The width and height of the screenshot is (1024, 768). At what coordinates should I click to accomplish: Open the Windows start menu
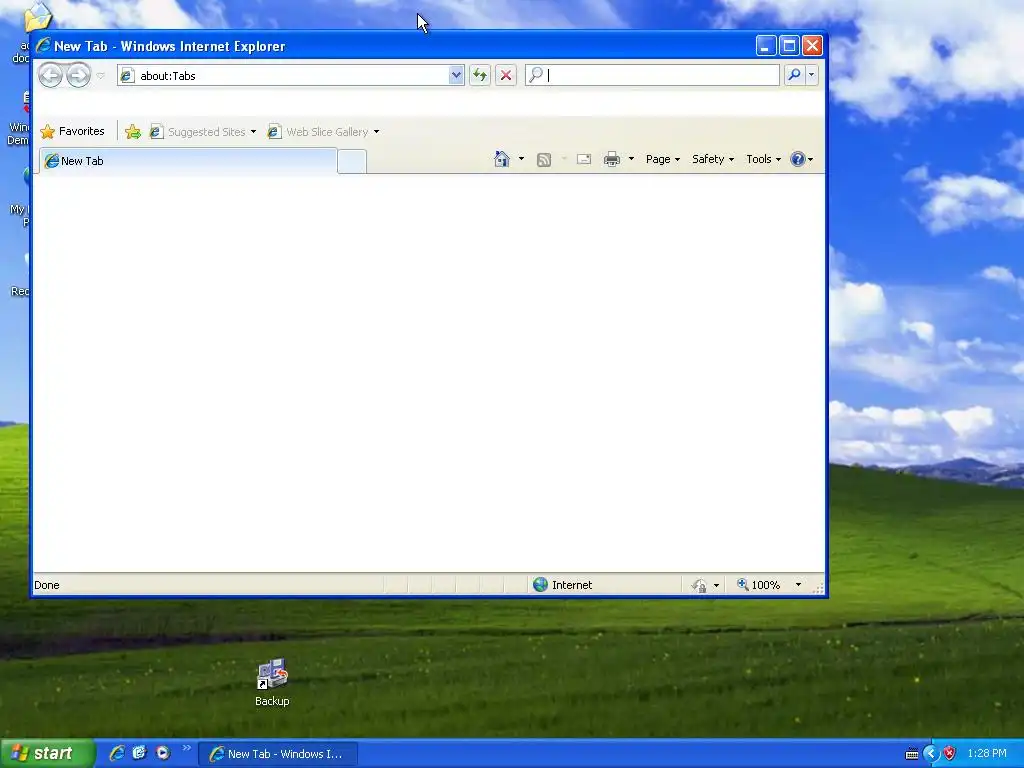click(47, 753)
